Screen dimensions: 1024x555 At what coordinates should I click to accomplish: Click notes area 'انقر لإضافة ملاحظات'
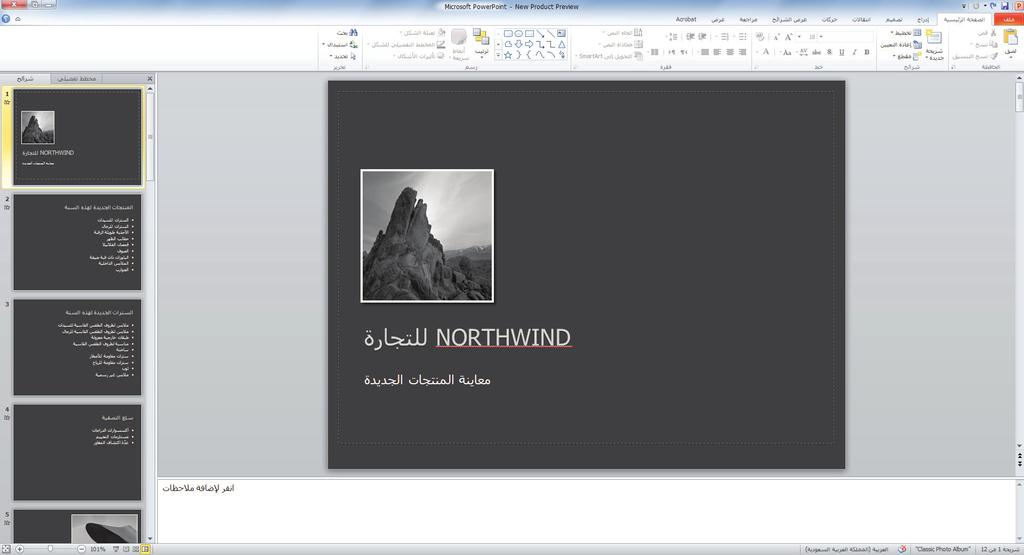coord(199,488)
